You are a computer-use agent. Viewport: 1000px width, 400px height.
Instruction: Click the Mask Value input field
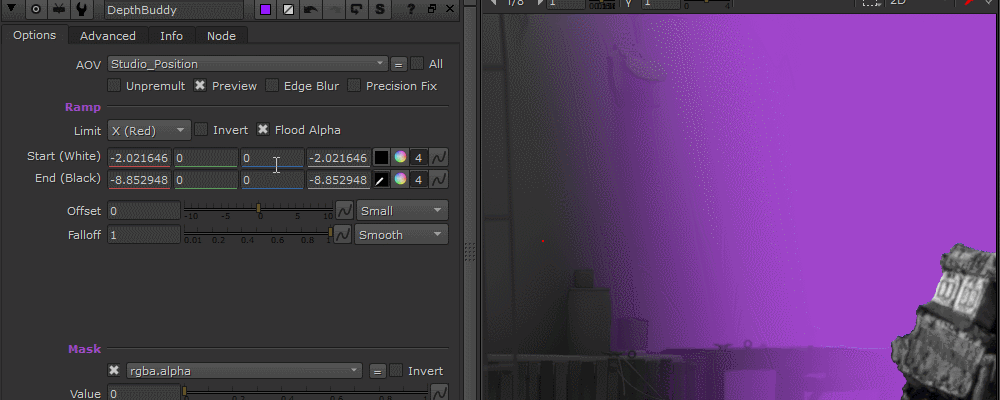coord(144,394)
